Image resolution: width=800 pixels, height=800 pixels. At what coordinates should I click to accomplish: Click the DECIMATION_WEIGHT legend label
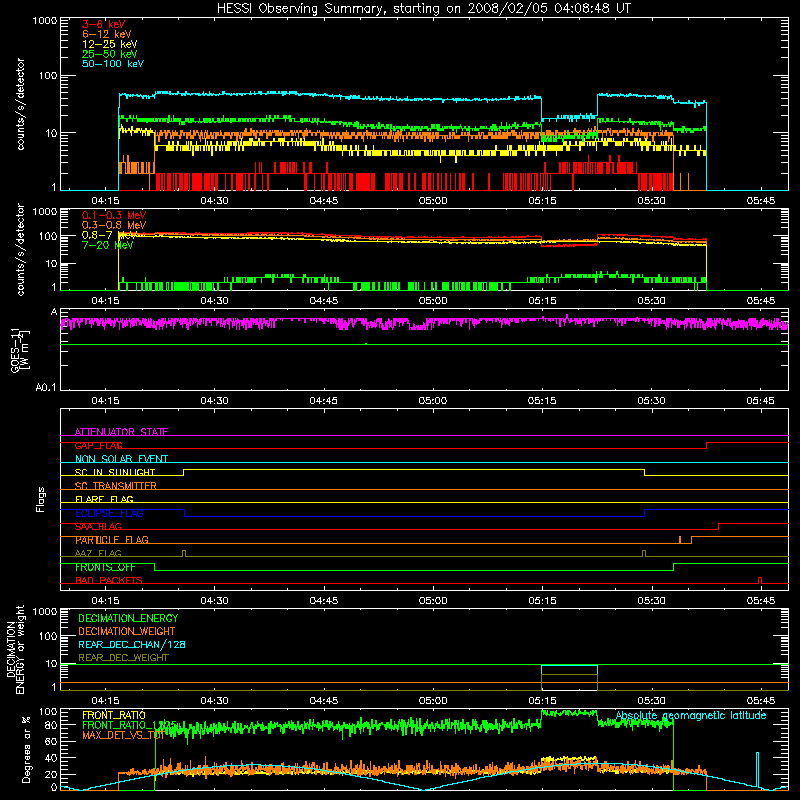(127, 631)
